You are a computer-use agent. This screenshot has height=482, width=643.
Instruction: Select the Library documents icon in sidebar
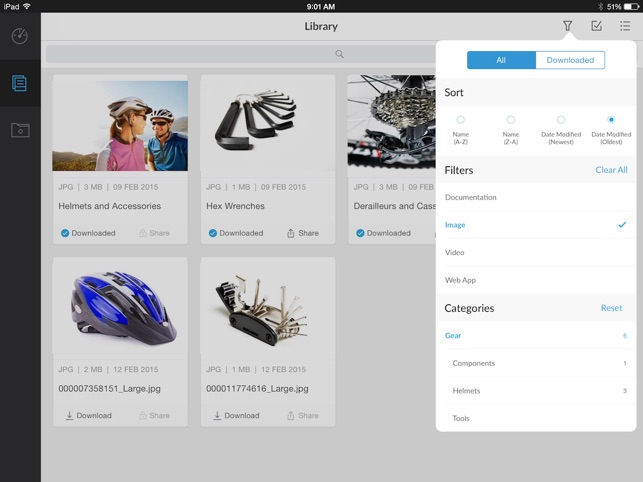point(20,83)
